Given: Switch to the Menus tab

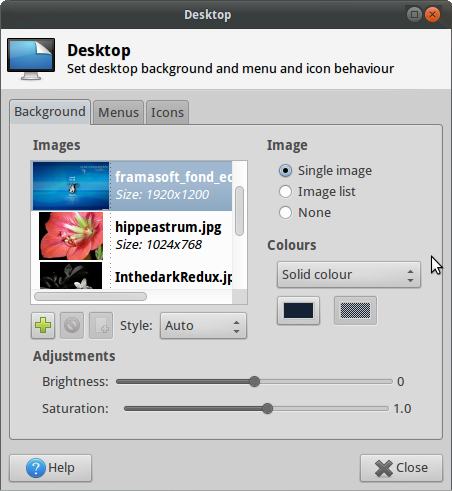Looking at the screenshot, I should click(x=118, y=113).
